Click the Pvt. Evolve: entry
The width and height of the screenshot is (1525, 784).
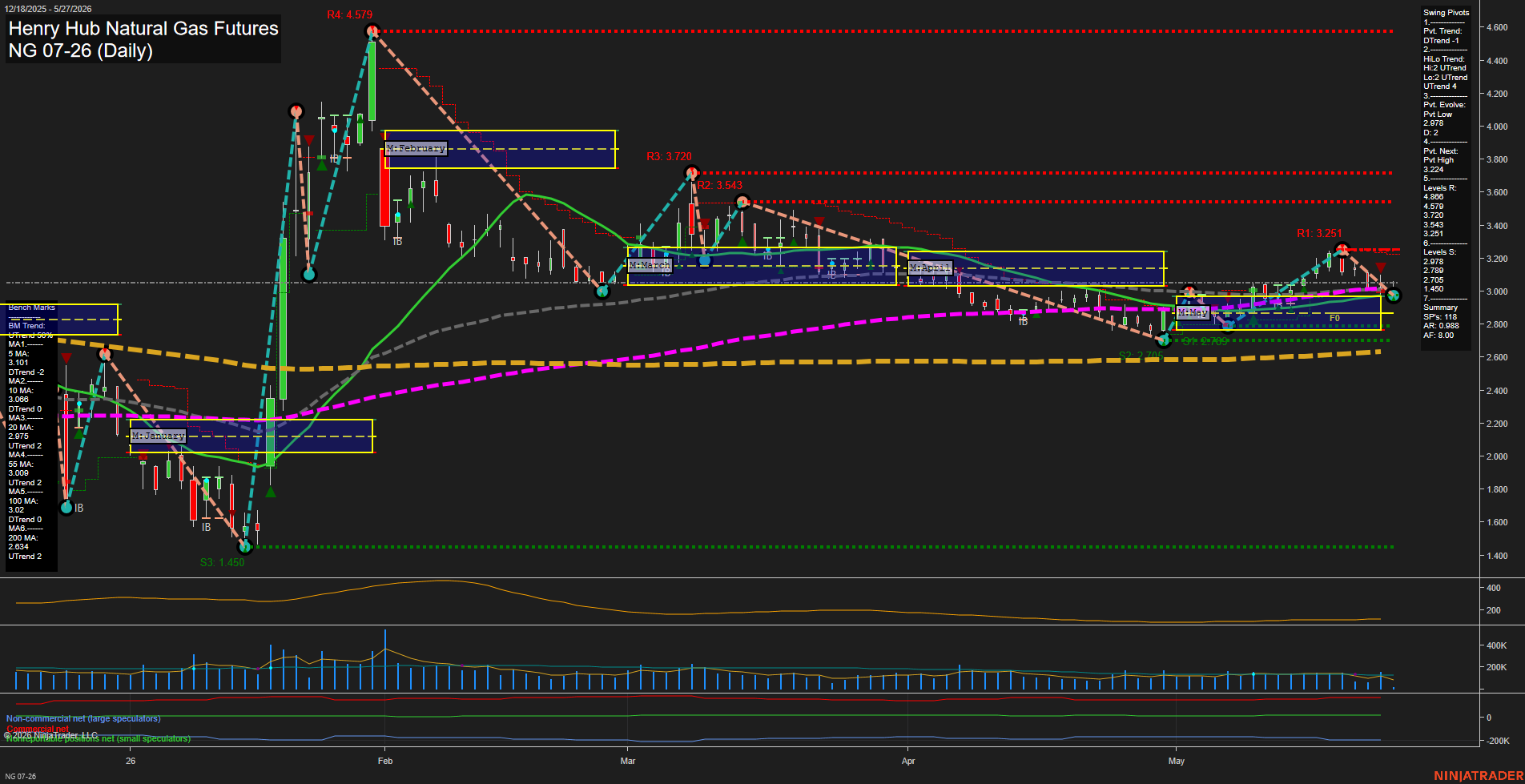[1444, 105]
